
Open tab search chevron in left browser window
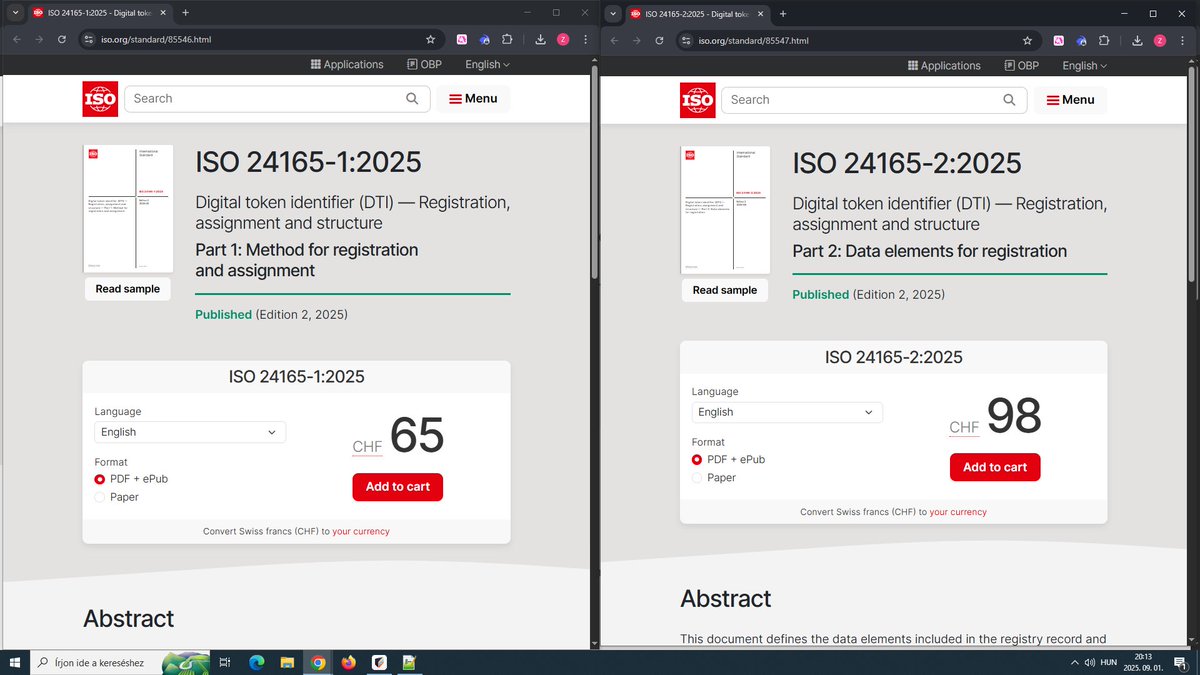[15, 12]
